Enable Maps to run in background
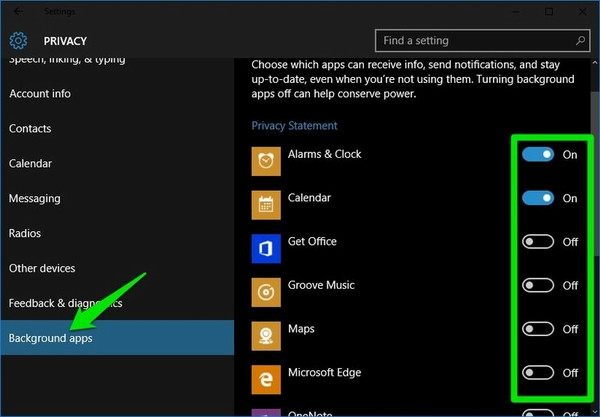This screenshot has width=600, height=417. coord(538,329)
